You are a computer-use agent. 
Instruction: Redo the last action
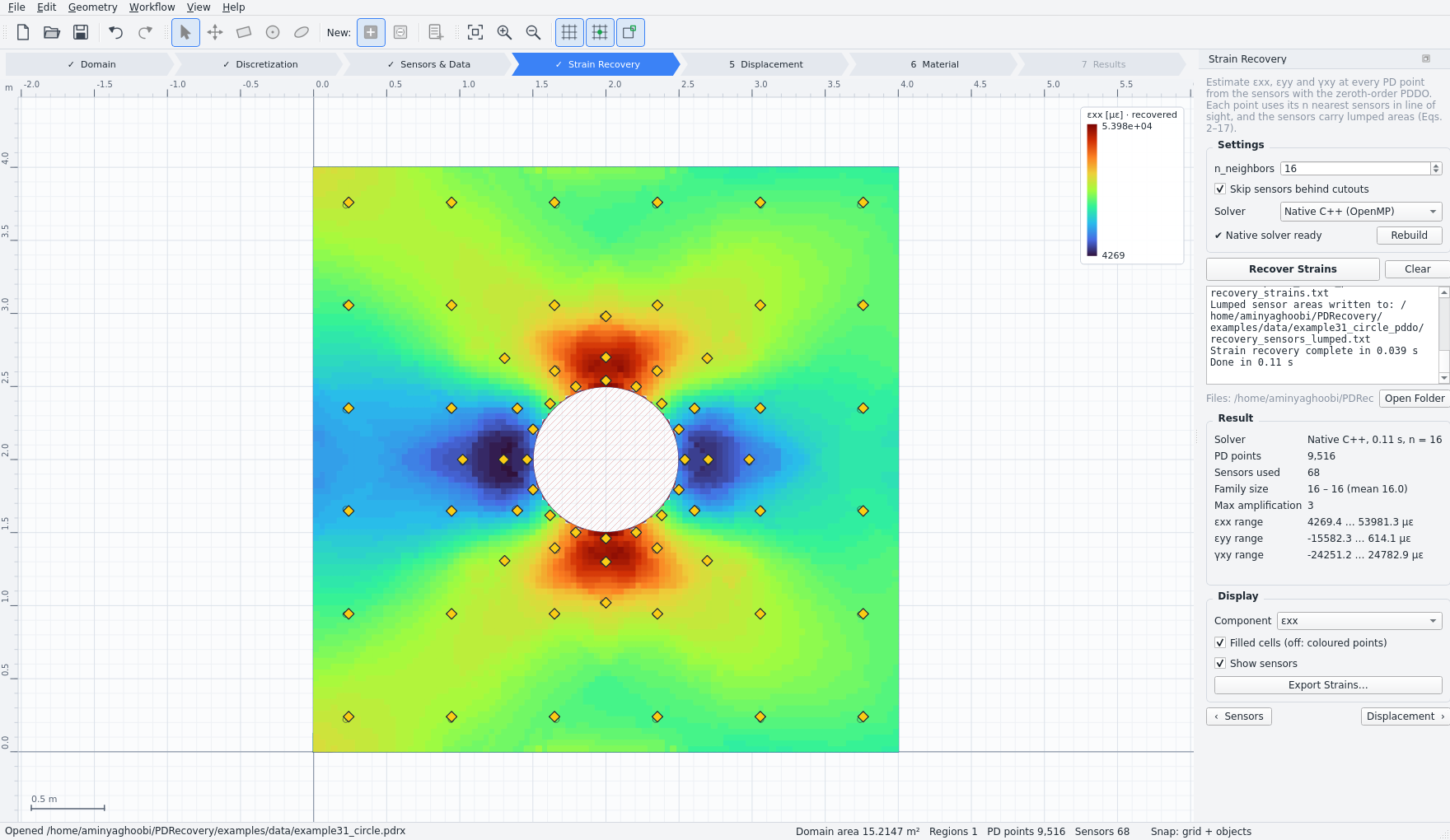click(x=145, y=32)
